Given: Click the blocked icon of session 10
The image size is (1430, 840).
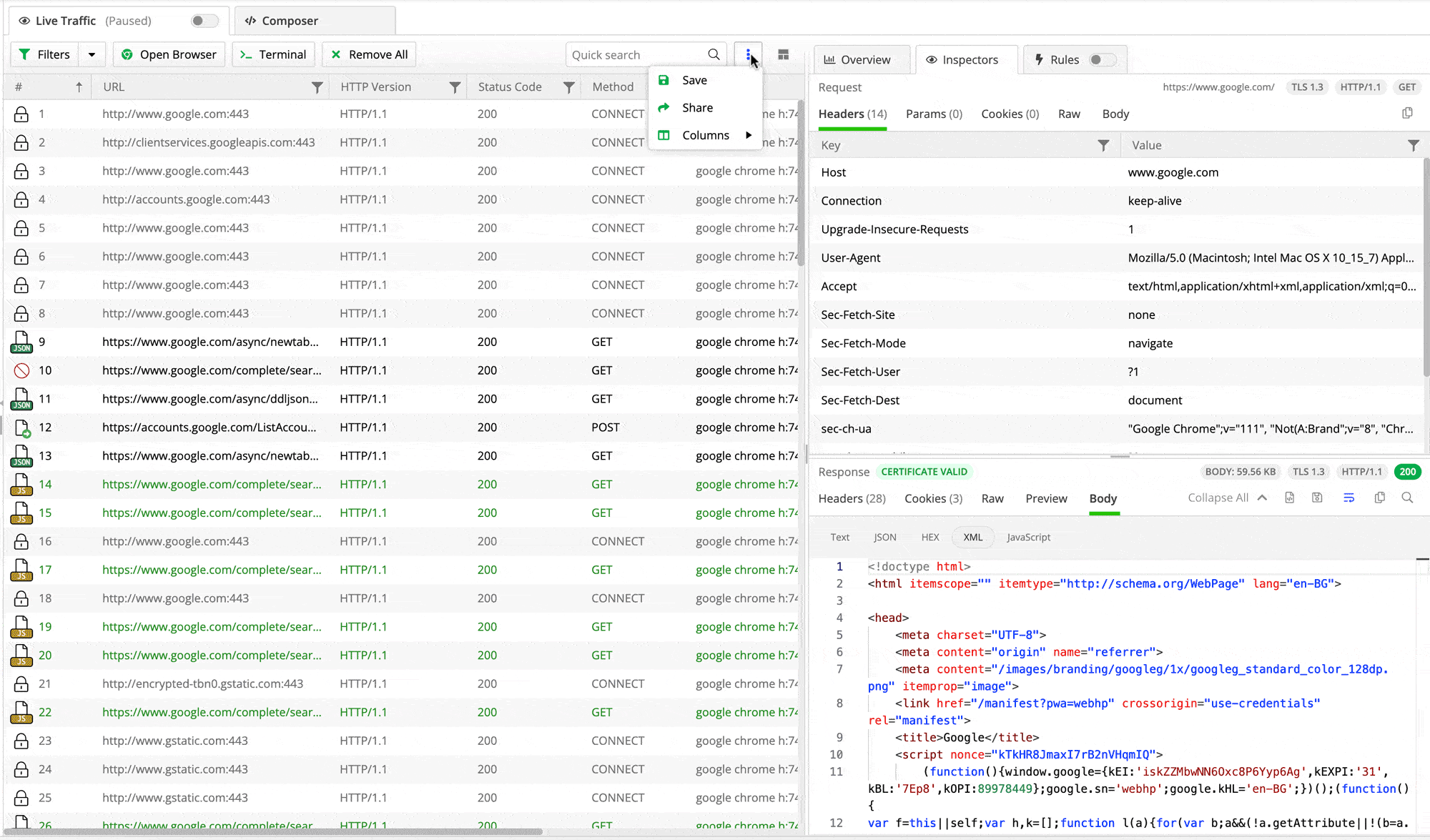Looking at the screenshot, I should tap(21, 370).
